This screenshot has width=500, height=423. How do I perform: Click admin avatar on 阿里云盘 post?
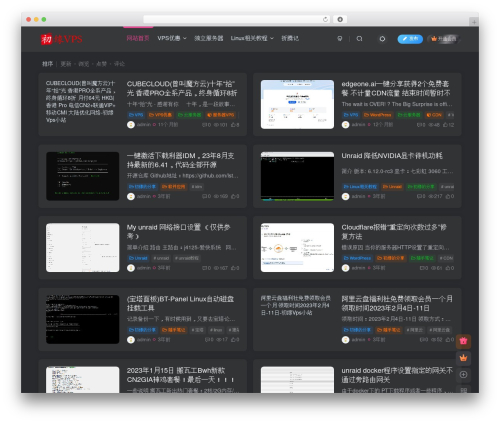click(x=345, y=340)
